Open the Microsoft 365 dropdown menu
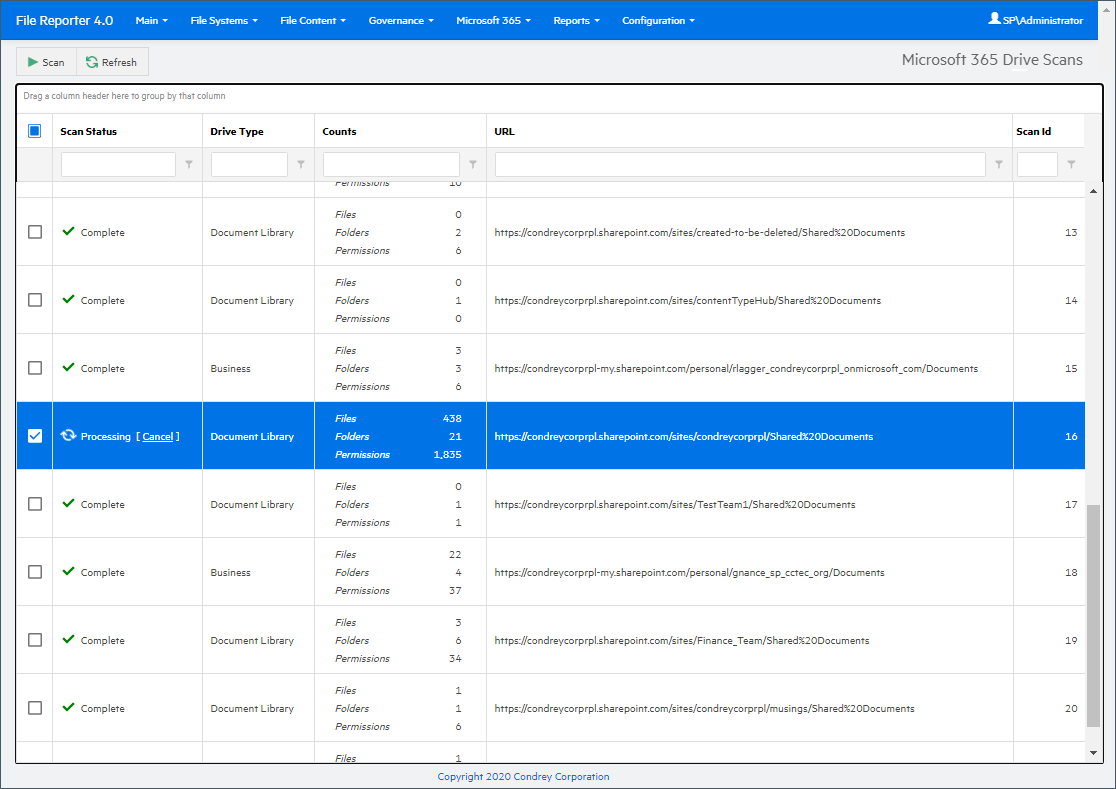1116x789 pixels. (493, 20)
